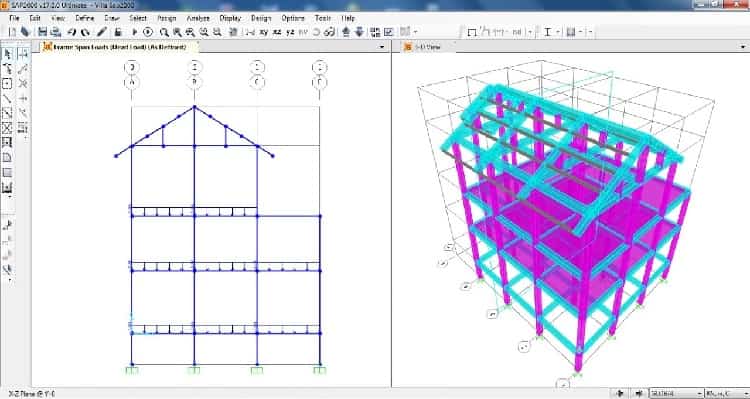The width and height of the screenshot is (750, 399).
Task: Switch to the xy plane view
Action: coord(264,32)
